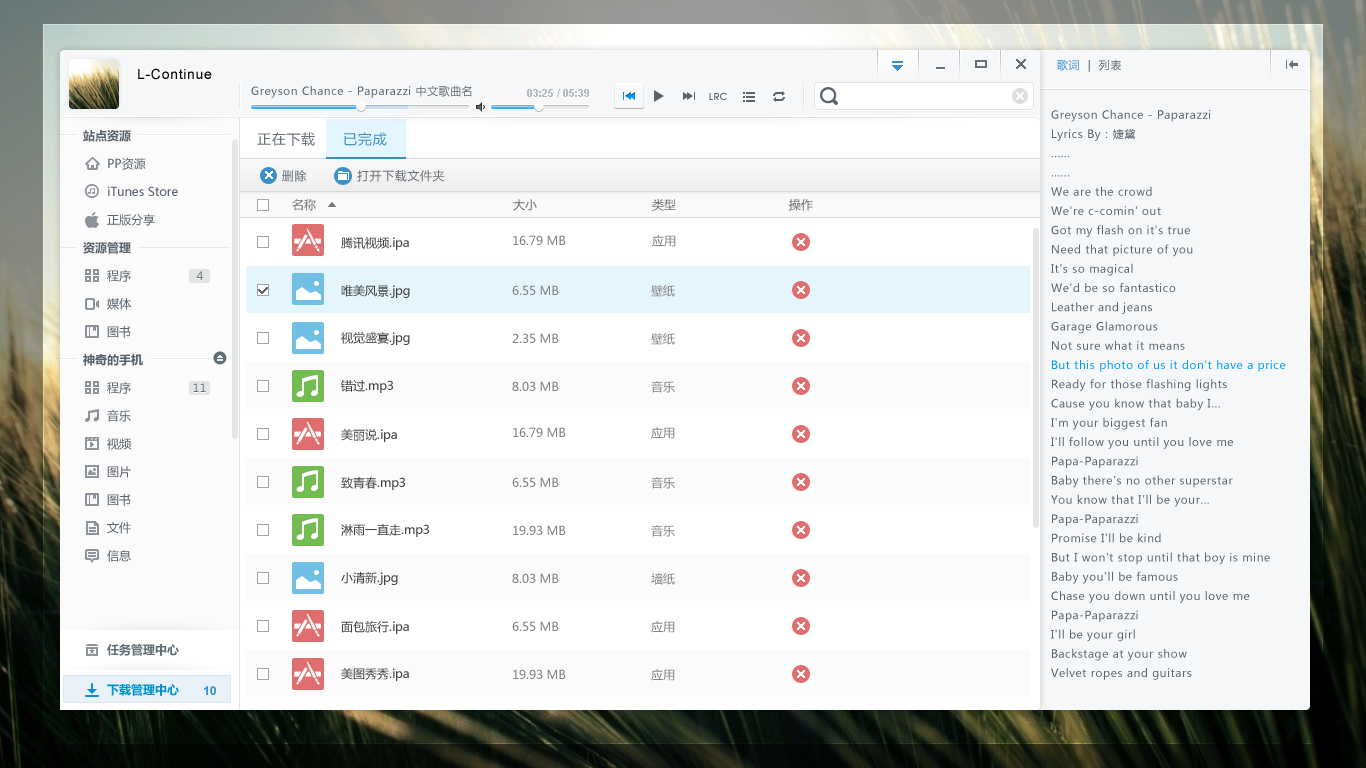Delete 美丽说.ipa with its red X
This screenshot has height=768, width=1366.
[x=800, y=434]
